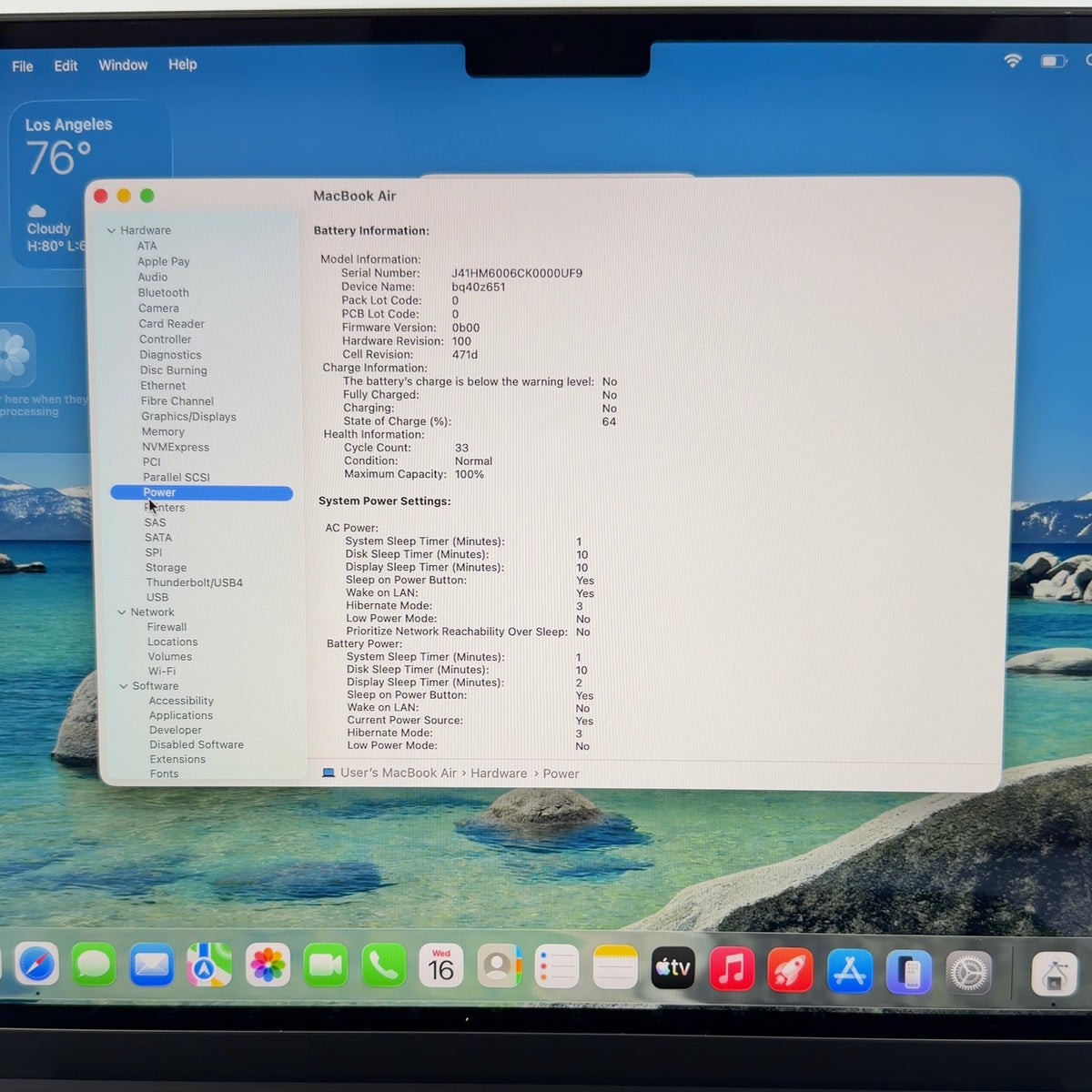Image resolution: width=1092 pixels, height=1092 pixels.
Task: Open the Help menu
Action: 183,65
